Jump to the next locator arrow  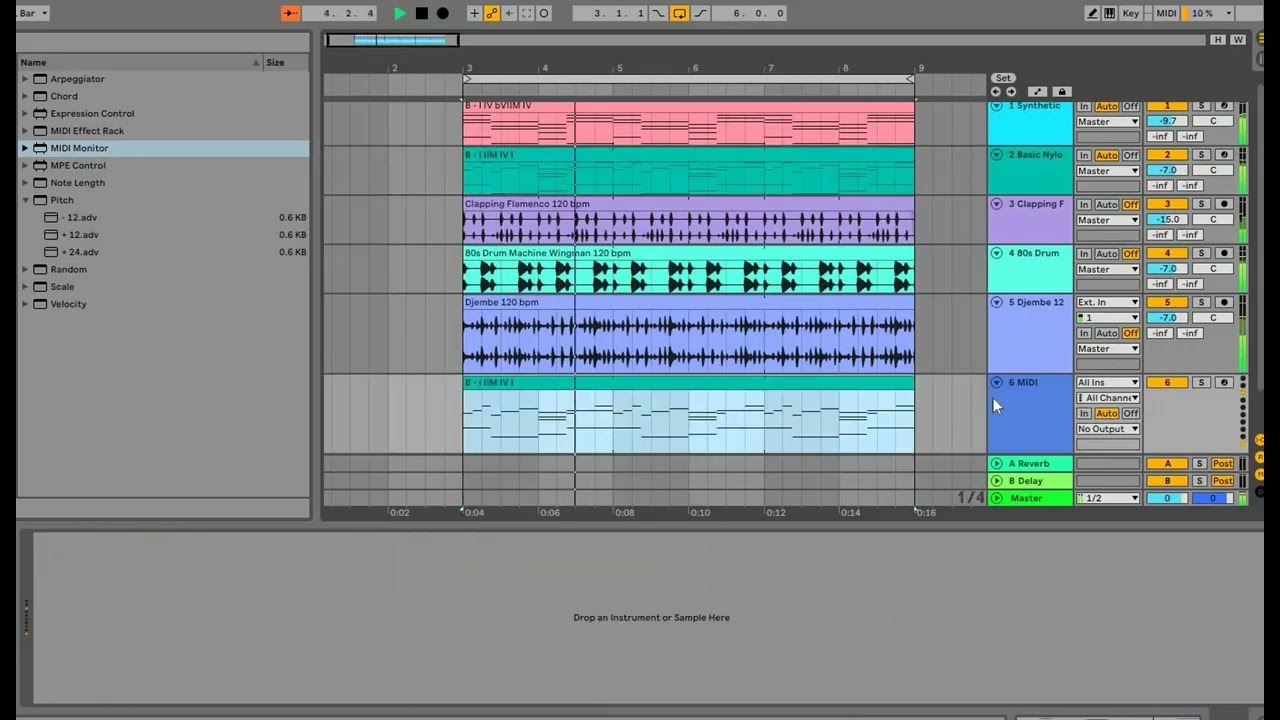tap(1010, 92)
